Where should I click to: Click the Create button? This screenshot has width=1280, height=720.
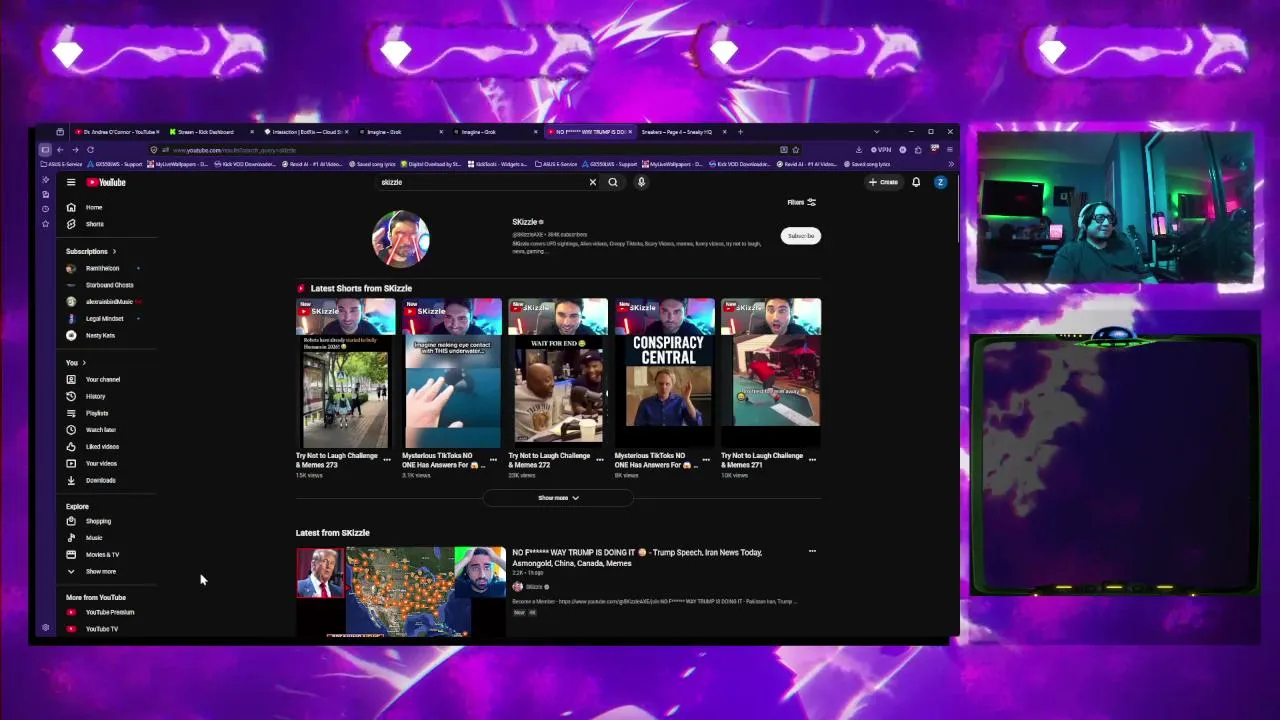point(884,182)
